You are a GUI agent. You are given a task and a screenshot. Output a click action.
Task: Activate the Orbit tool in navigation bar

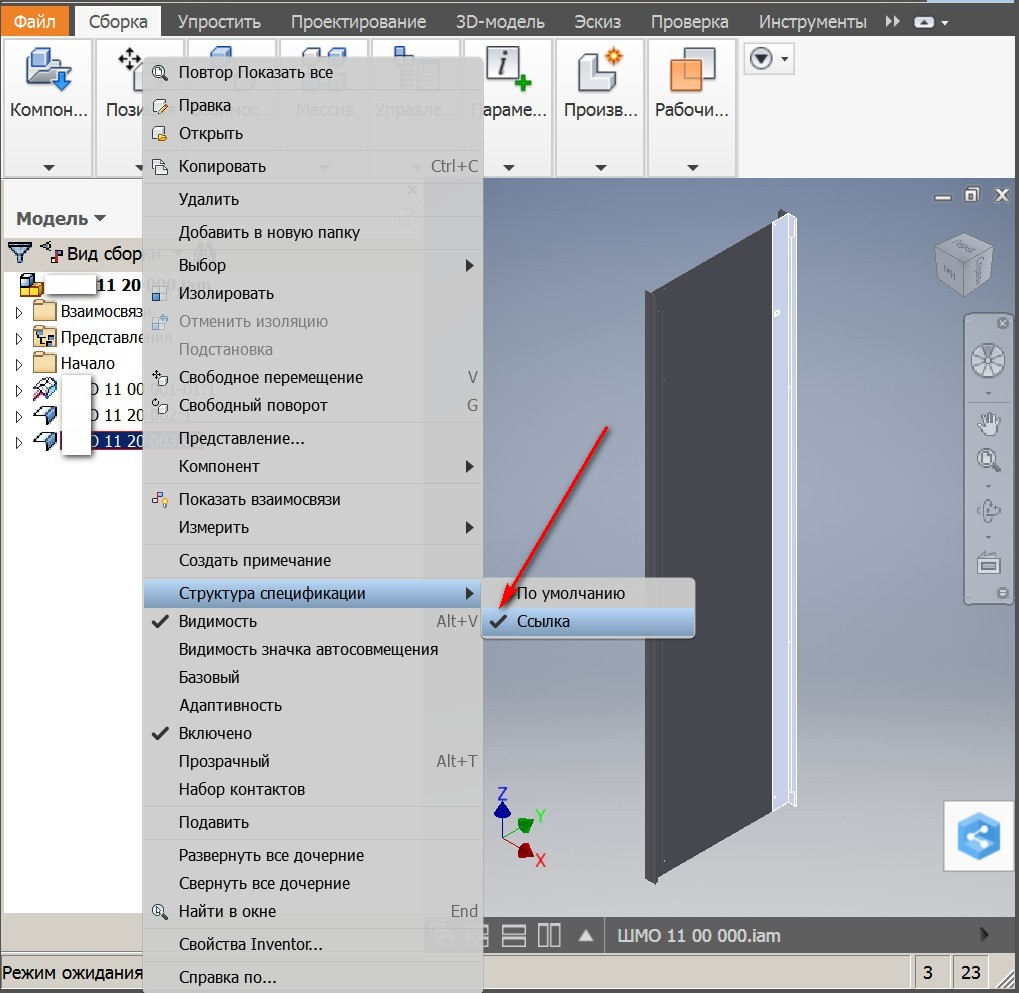[x=988, y=511]
